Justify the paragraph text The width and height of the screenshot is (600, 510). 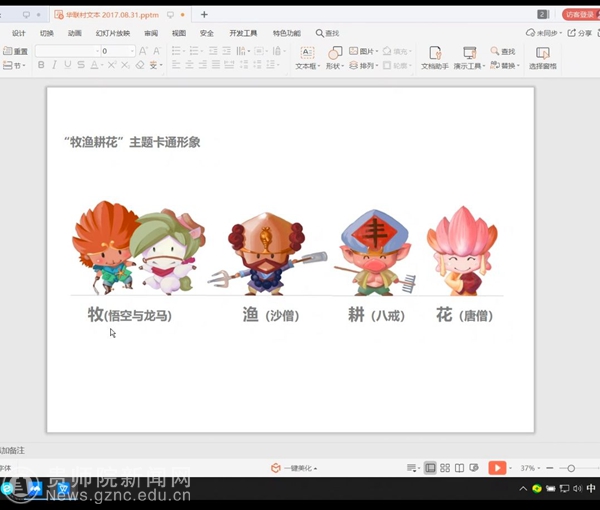(216, 65)
